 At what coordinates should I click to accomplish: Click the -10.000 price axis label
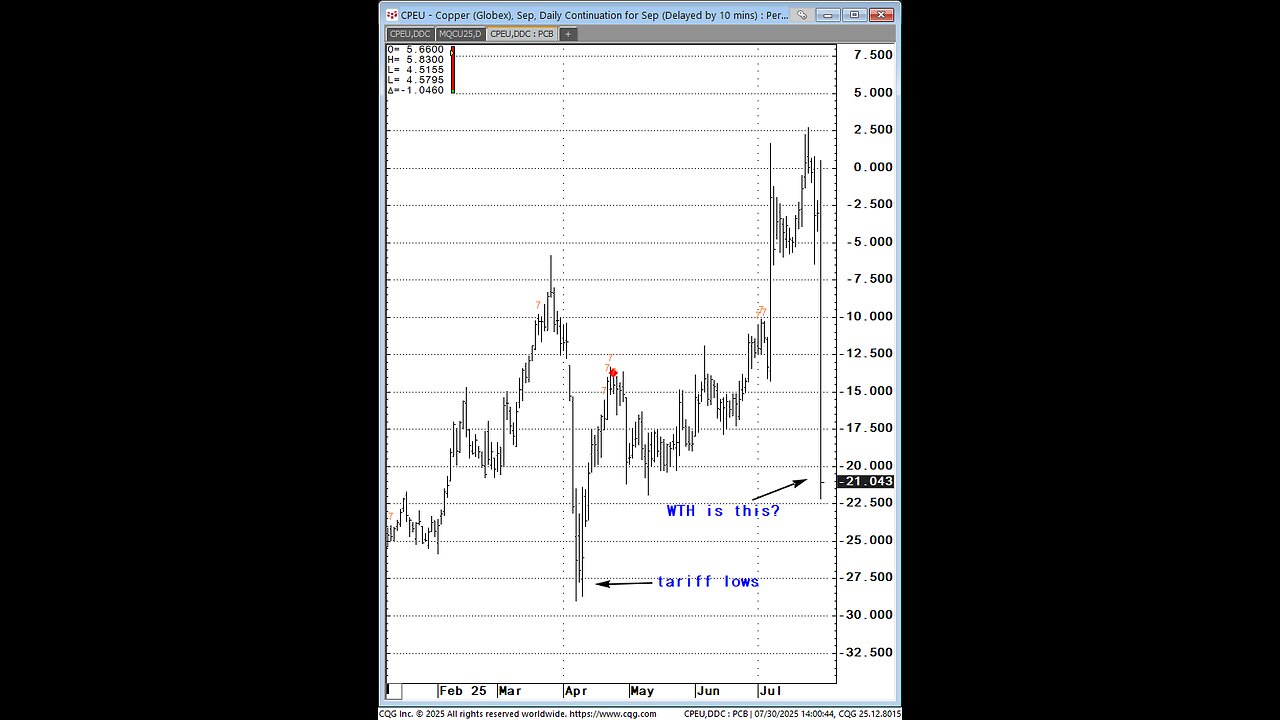[x=867, y=316]
